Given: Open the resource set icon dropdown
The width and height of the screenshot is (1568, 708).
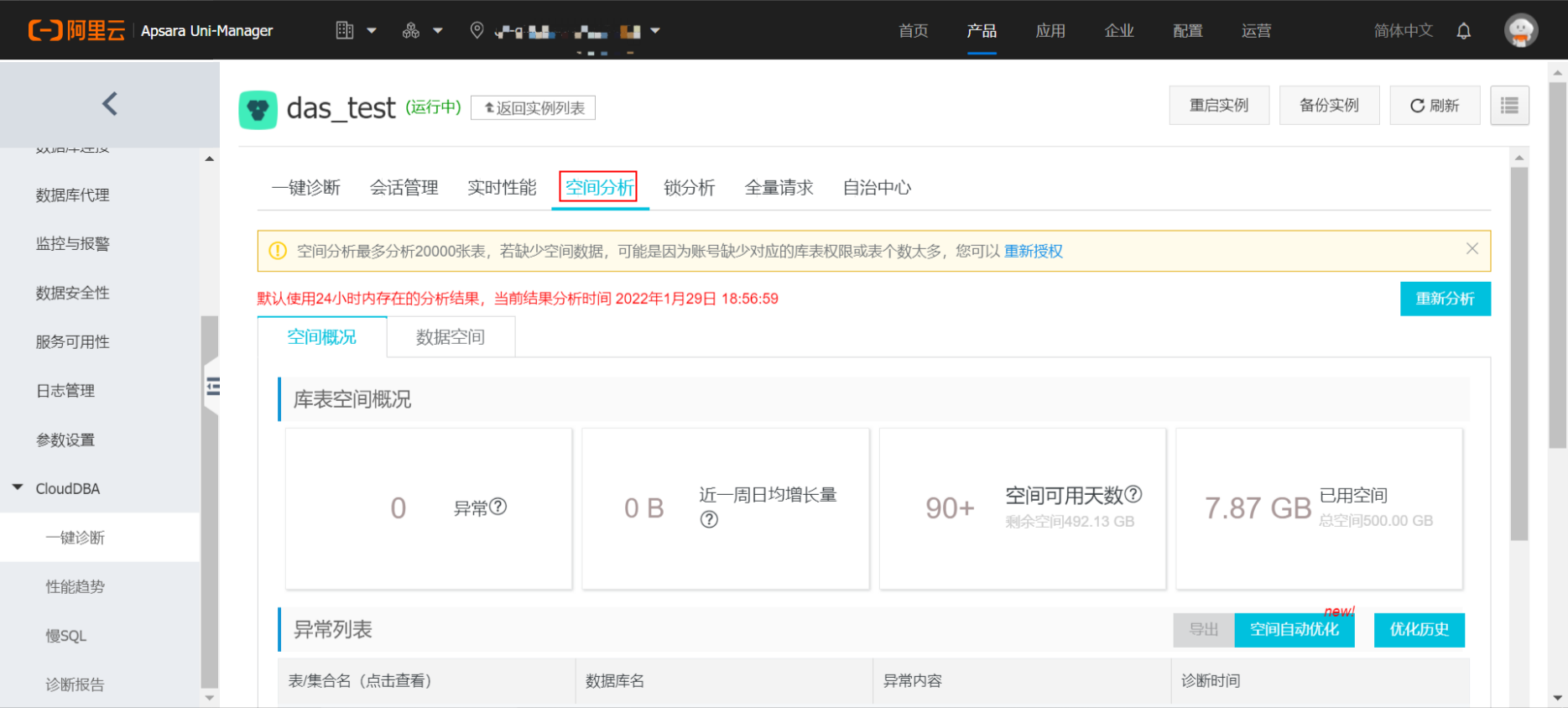Looking at the screenshot, I should (x=422, y=31).
